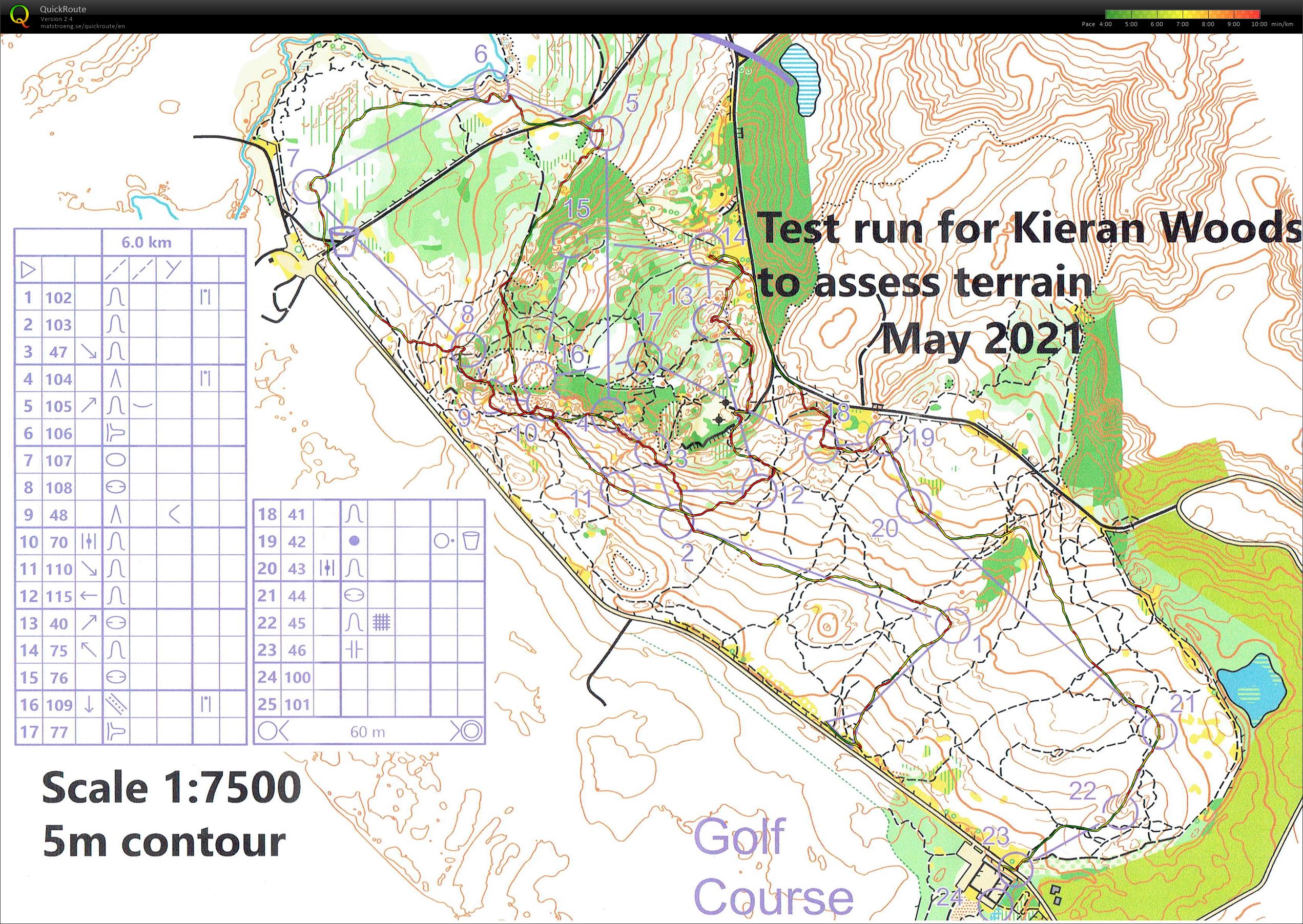Image resolution: width=1303 pixels, height=924 pixels.
Task: Click control circle 21 on the map
Action: [x=1159, y=730]
